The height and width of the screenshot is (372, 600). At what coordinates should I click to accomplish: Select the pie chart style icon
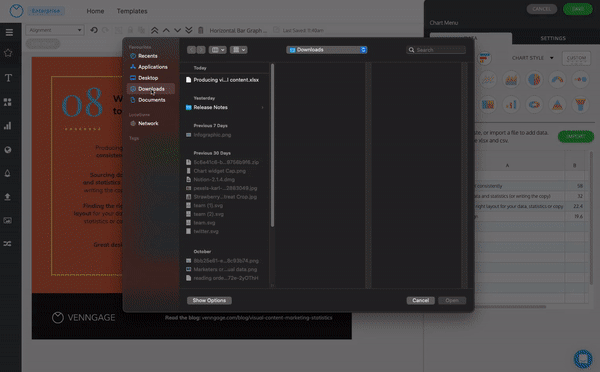534,79
